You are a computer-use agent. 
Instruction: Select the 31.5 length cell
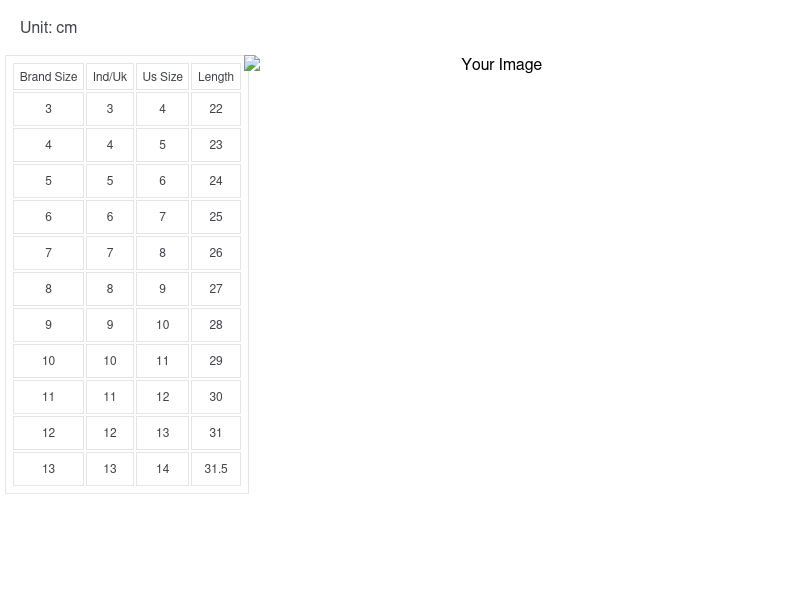(216, 469)
